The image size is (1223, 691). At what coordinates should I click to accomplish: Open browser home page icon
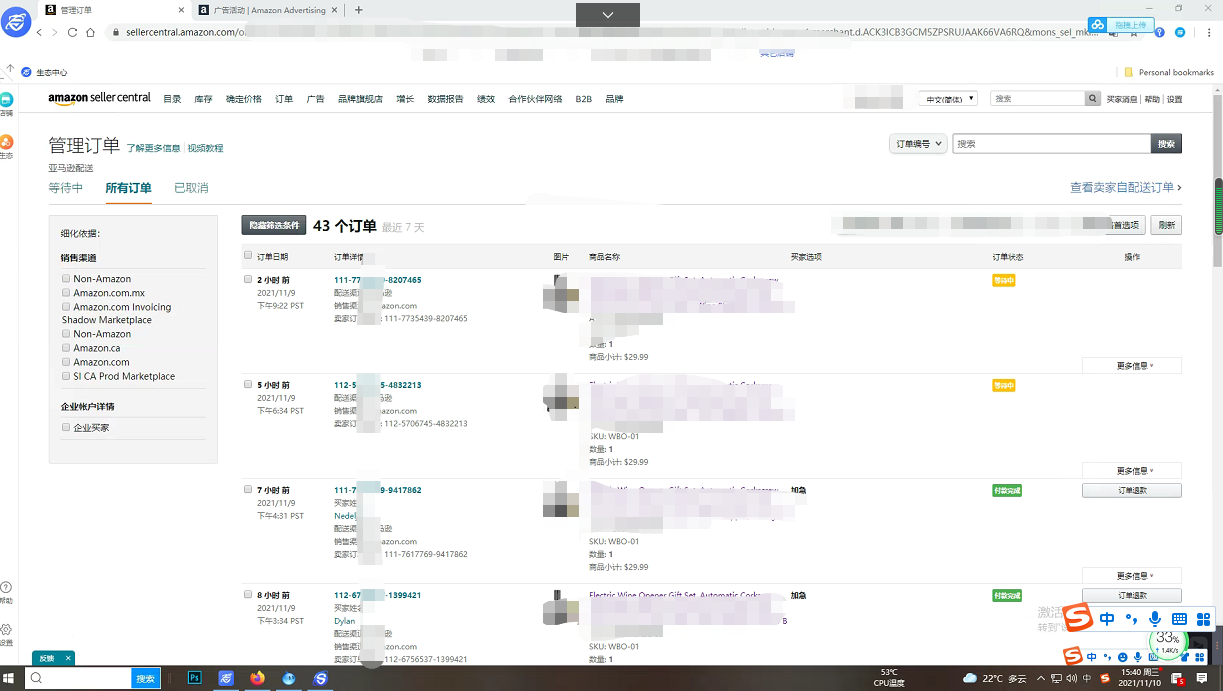click(x=91, y=32)
